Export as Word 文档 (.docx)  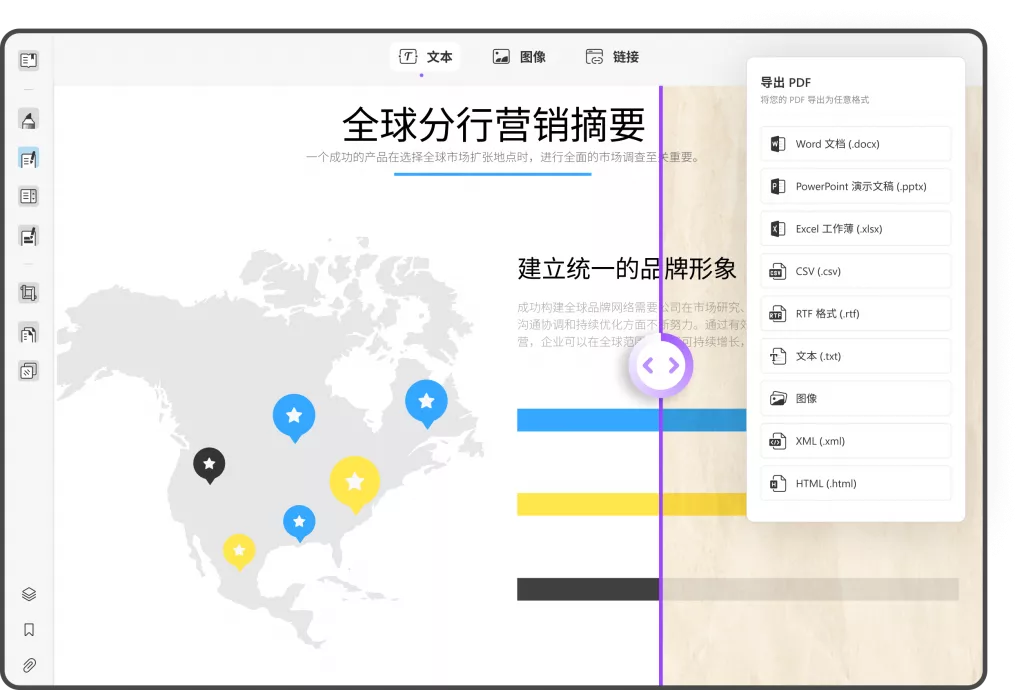pyautogui.click(x=855, y=144)
